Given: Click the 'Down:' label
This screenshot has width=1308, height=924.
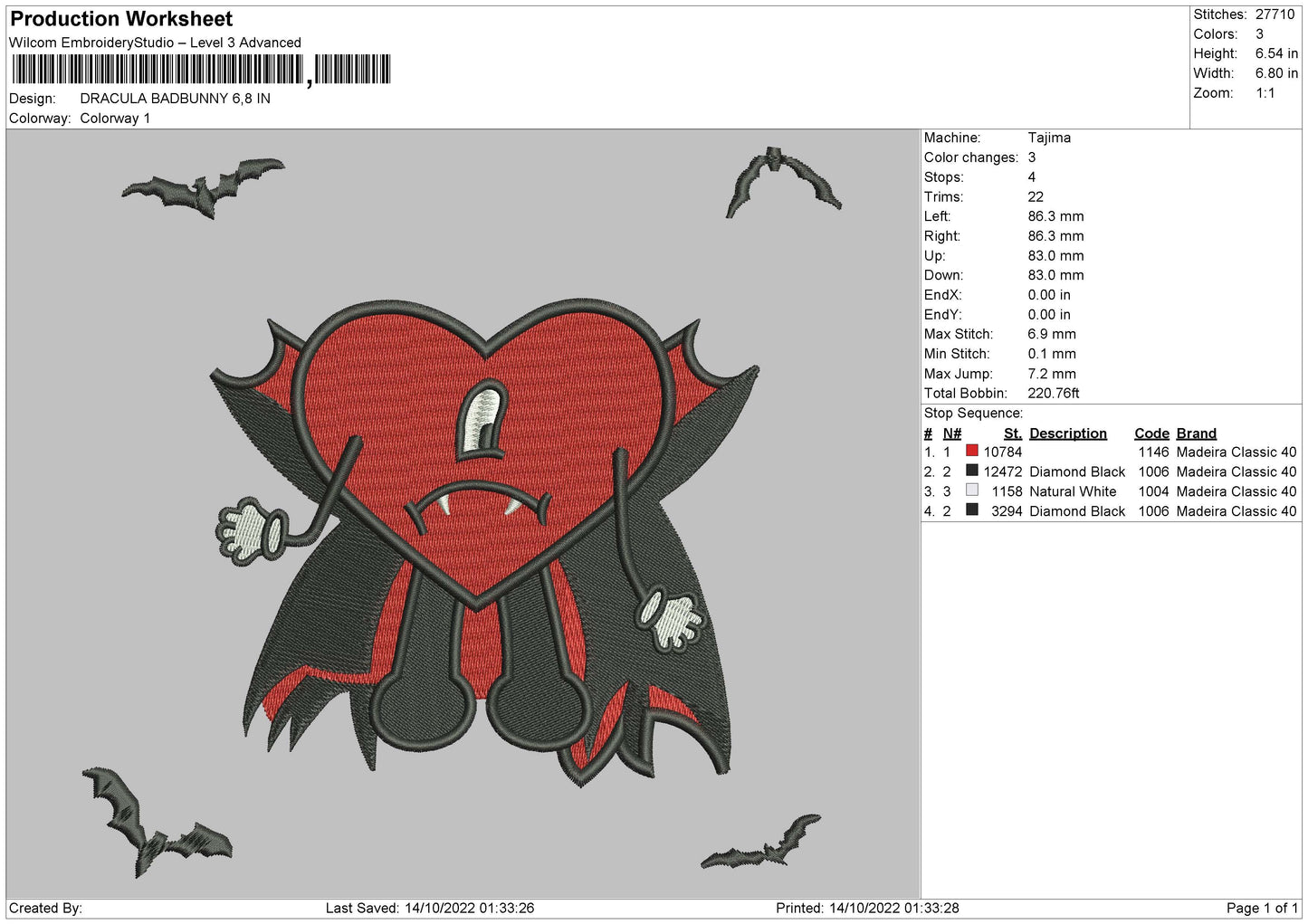Looking at the screenshot, I should [x=943, y=275].
